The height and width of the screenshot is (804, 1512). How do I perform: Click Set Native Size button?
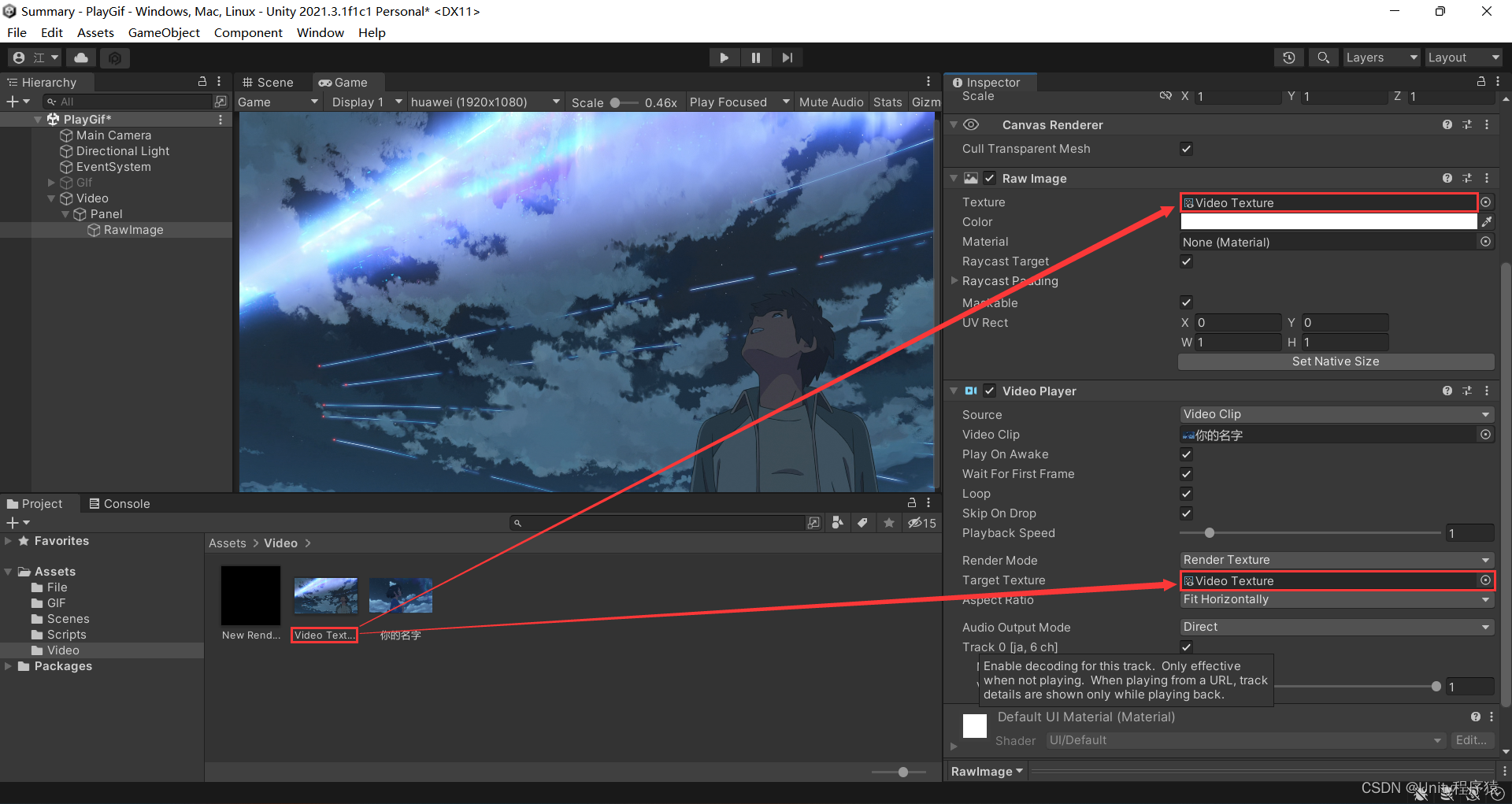click(x=1336, y=361)
